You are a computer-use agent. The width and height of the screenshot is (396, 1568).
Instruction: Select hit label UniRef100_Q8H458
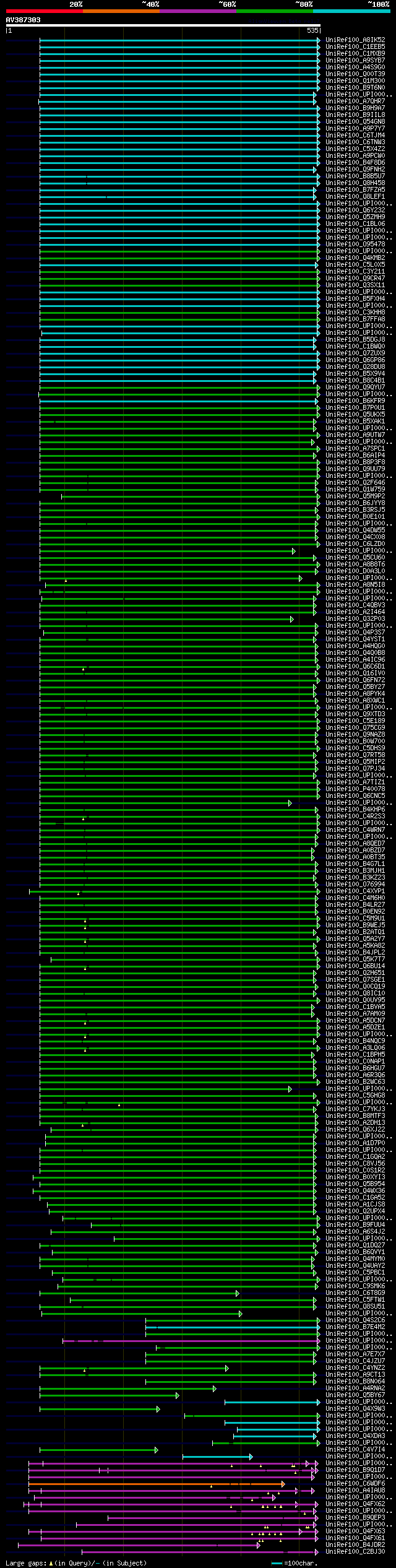click(x=355, y=183)
